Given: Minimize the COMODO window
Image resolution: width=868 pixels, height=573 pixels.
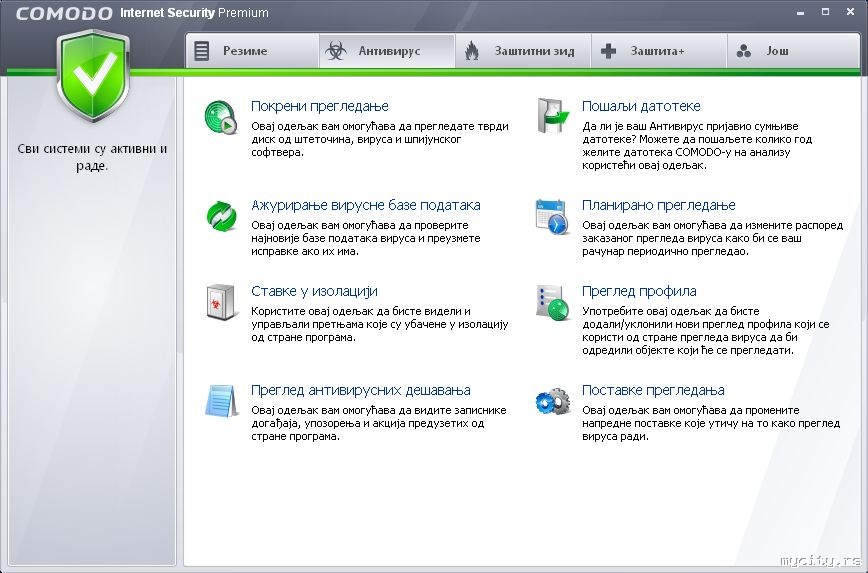Looking at the screenshot, I should [800, 12].
